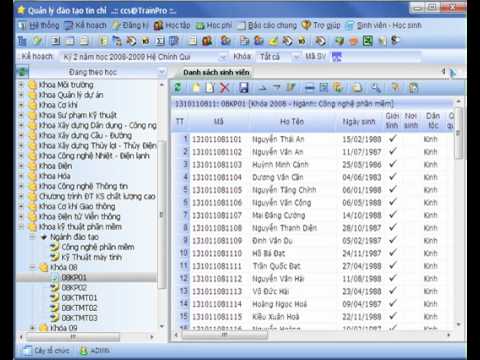This screenshot has width=480, height=360.
Task: Select class 08KTMT03 in tree
Action: [79, 318]
